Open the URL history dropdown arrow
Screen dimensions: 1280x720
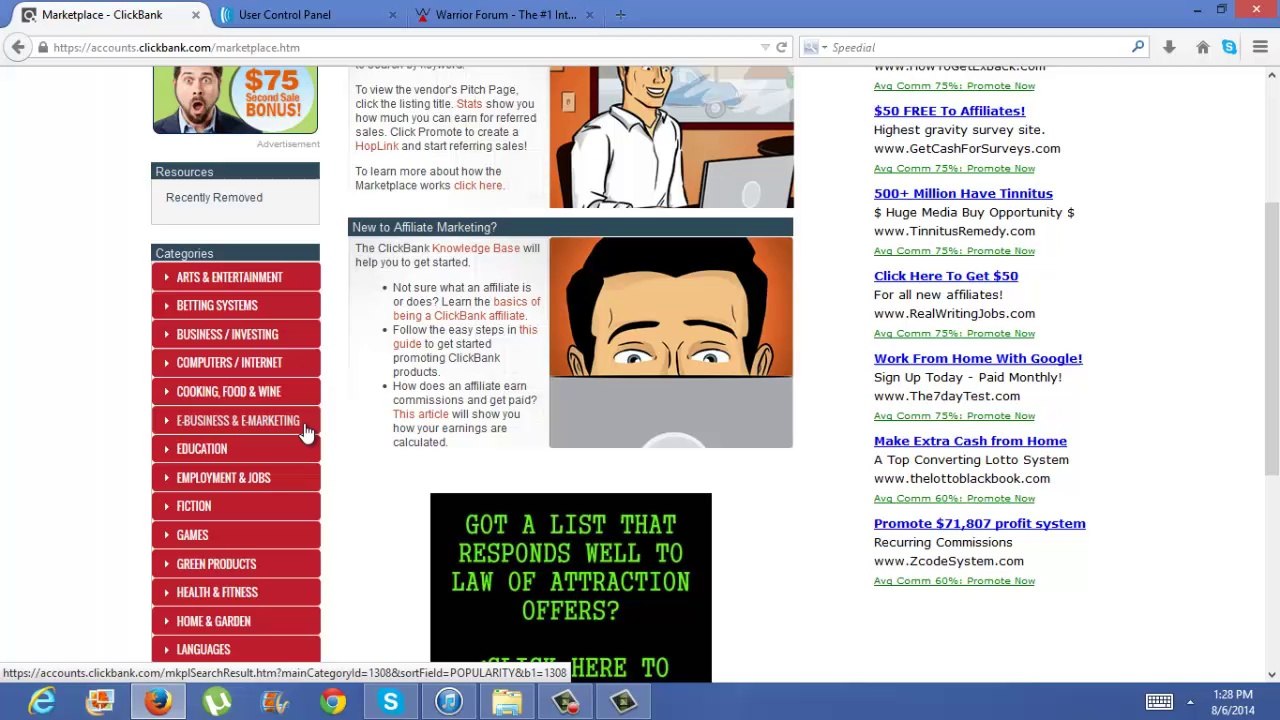pyautogui.click(x=765, y=47)
